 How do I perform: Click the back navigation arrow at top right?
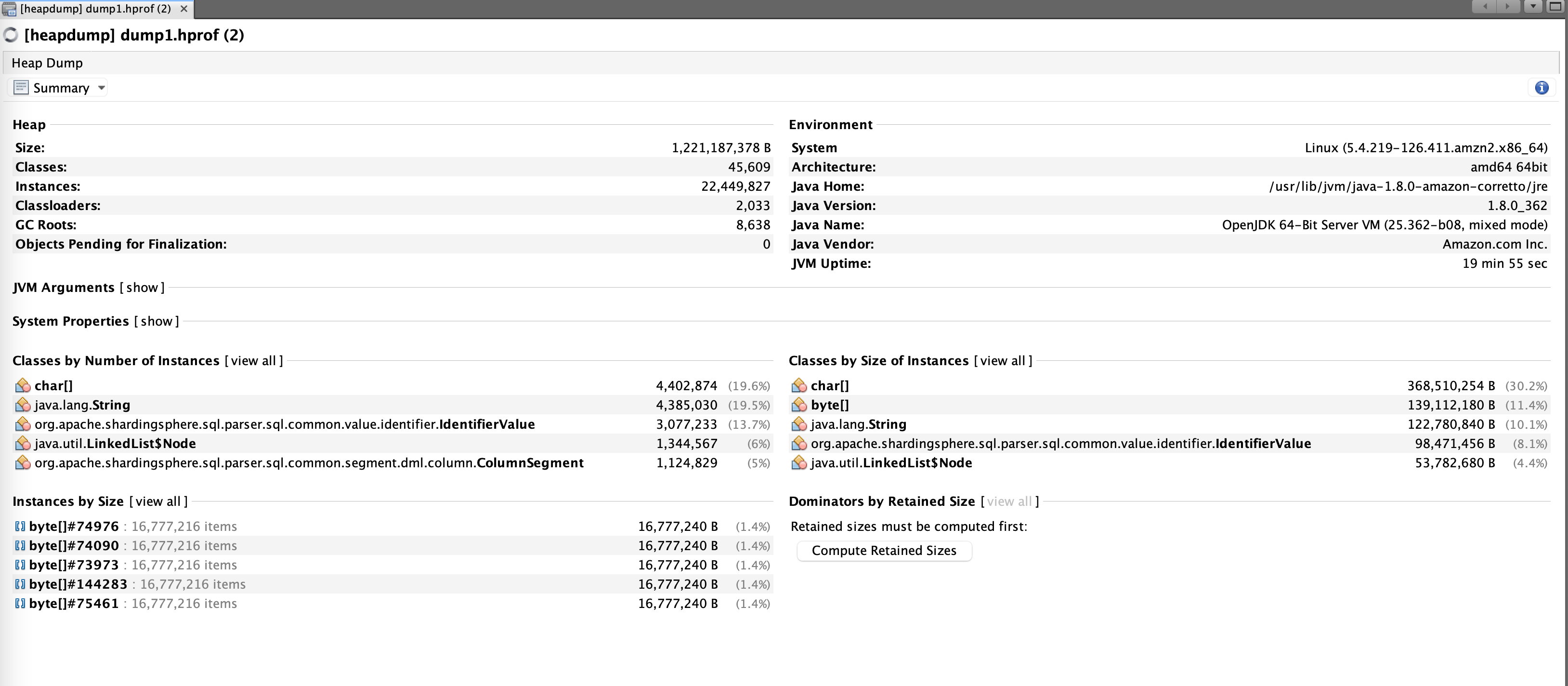tap(1485, 6)
